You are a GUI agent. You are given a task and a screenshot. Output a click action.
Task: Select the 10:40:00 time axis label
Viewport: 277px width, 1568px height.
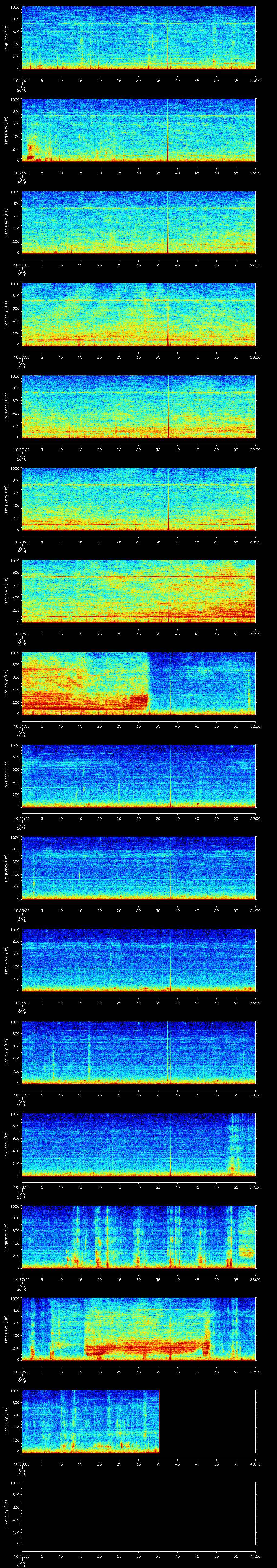21,1556
